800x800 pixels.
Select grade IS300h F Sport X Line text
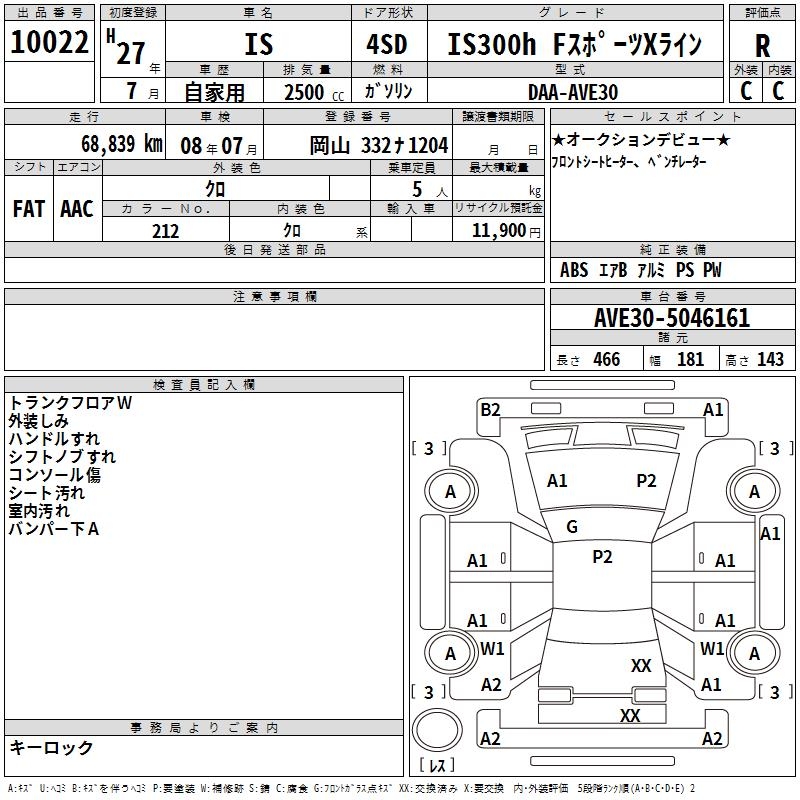(574, 44)
